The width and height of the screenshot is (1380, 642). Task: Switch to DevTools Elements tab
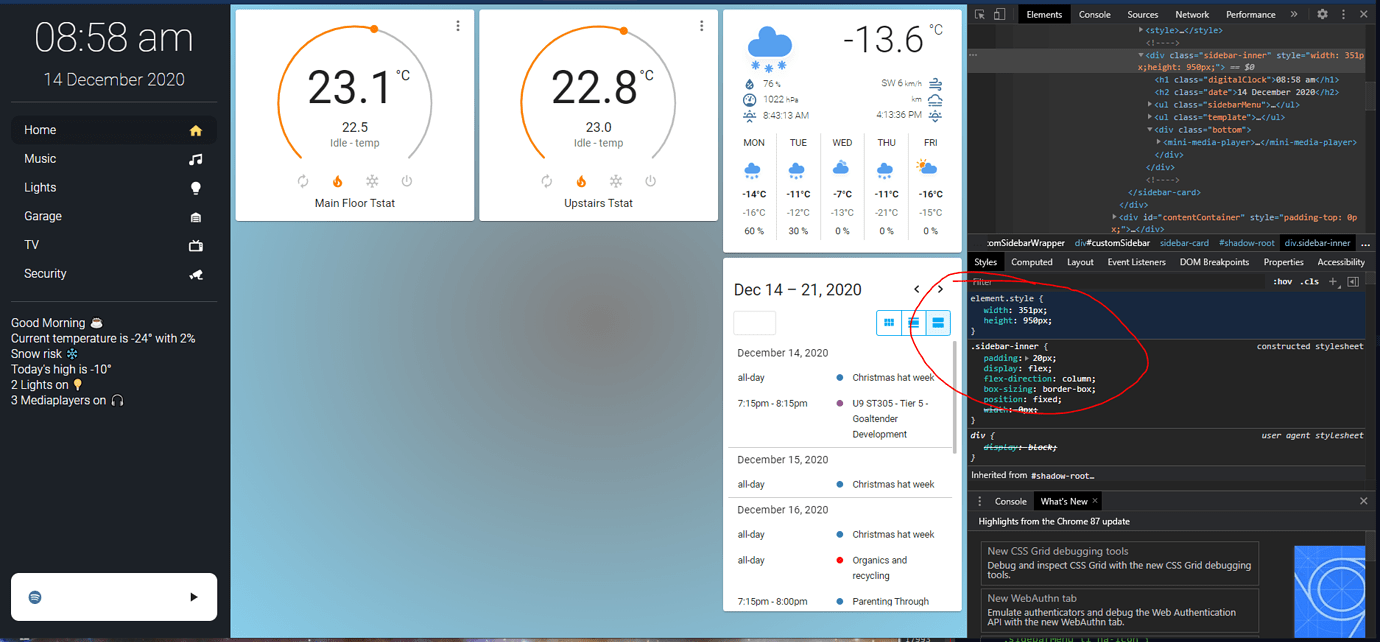(1044, 14)
